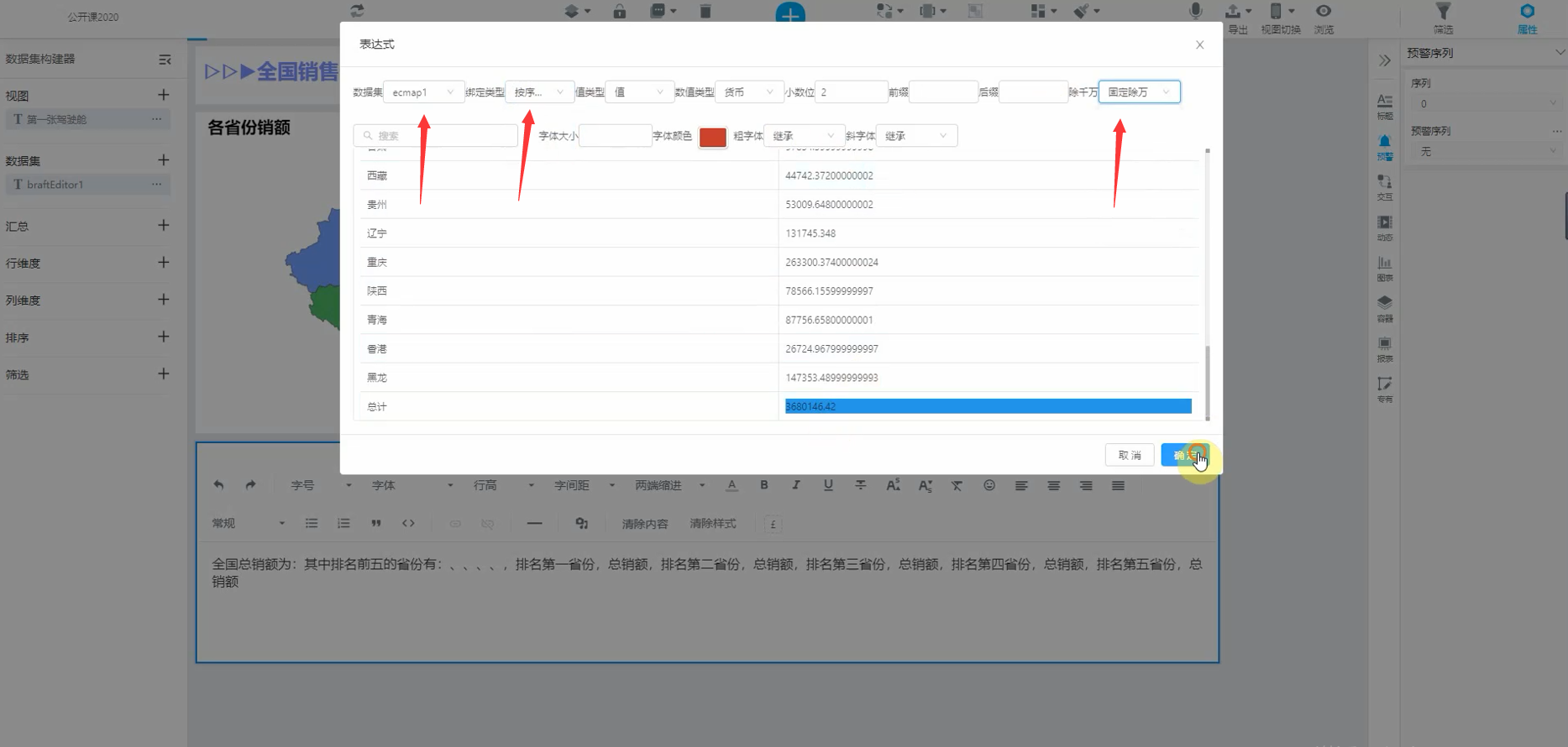The width and height of the screenshot is (1568, 747).
Task: Select the 筛选 filter tab
Action: click(x=1443, y=18)
